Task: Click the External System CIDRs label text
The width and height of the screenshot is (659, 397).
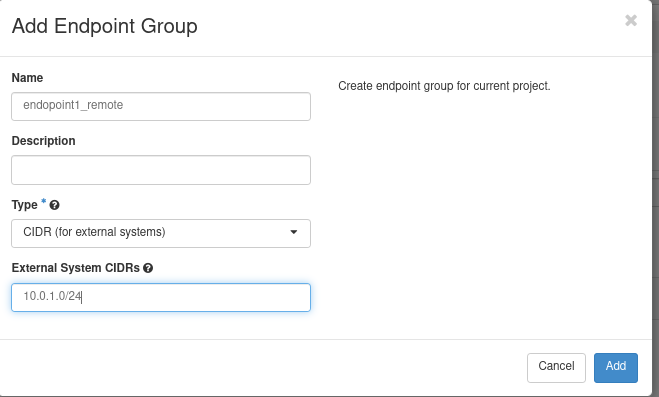Action: 76,268
